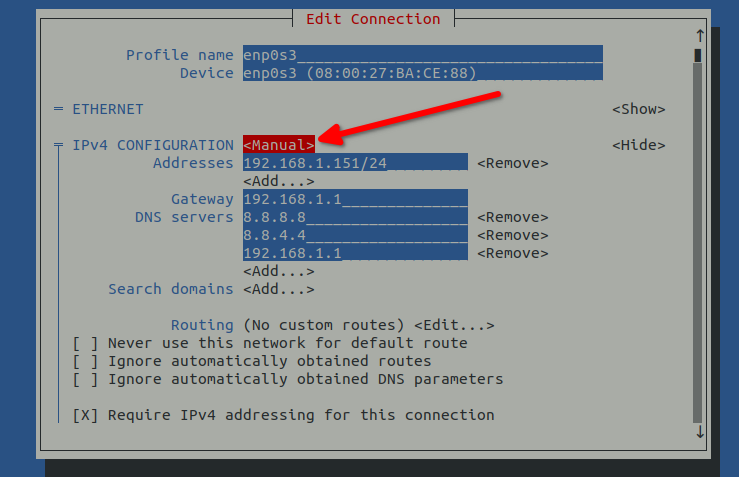Click the Gateway field 192.168.1.1
739x477 pixels.
pos(355,199)
